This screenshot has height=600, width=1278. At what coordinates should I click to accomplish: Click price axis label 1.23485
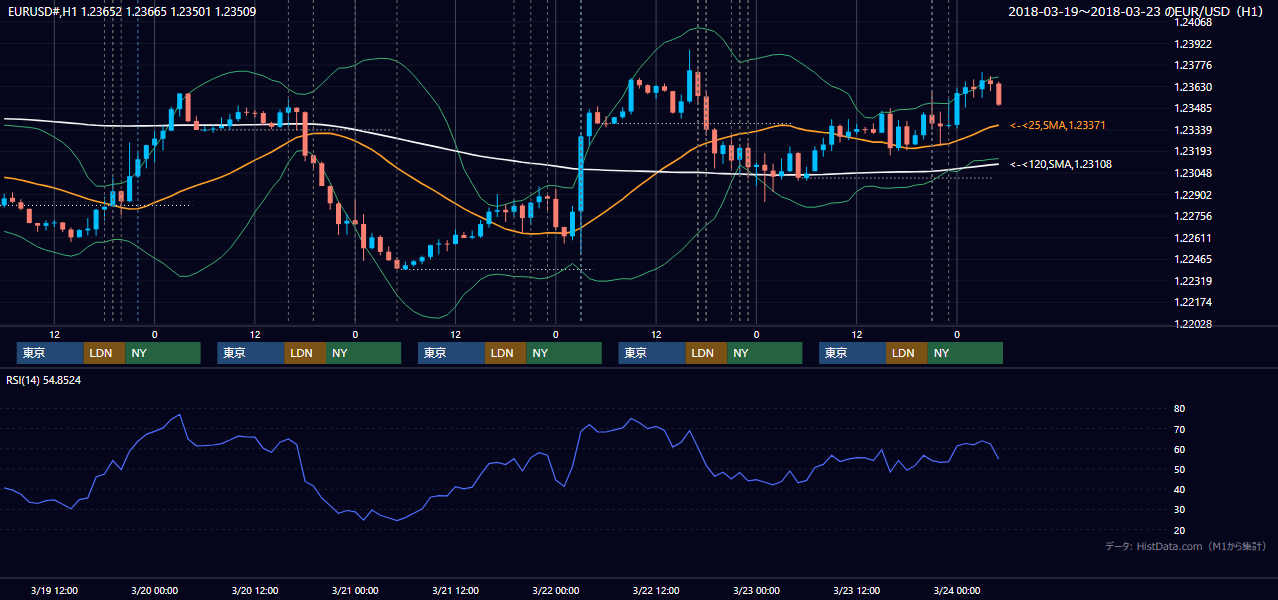(1194, 108)
